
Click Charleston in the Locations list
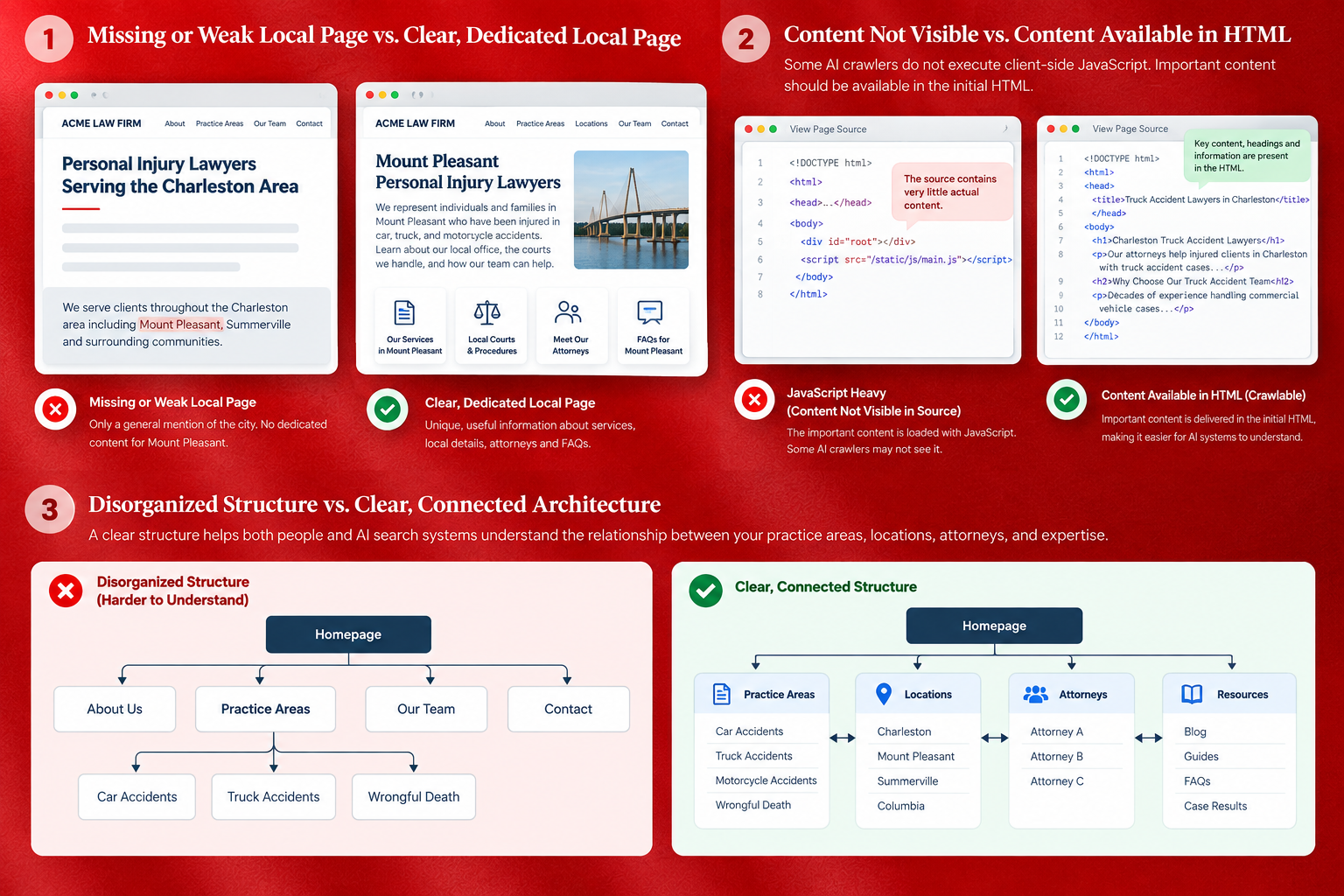pos(904,731)
